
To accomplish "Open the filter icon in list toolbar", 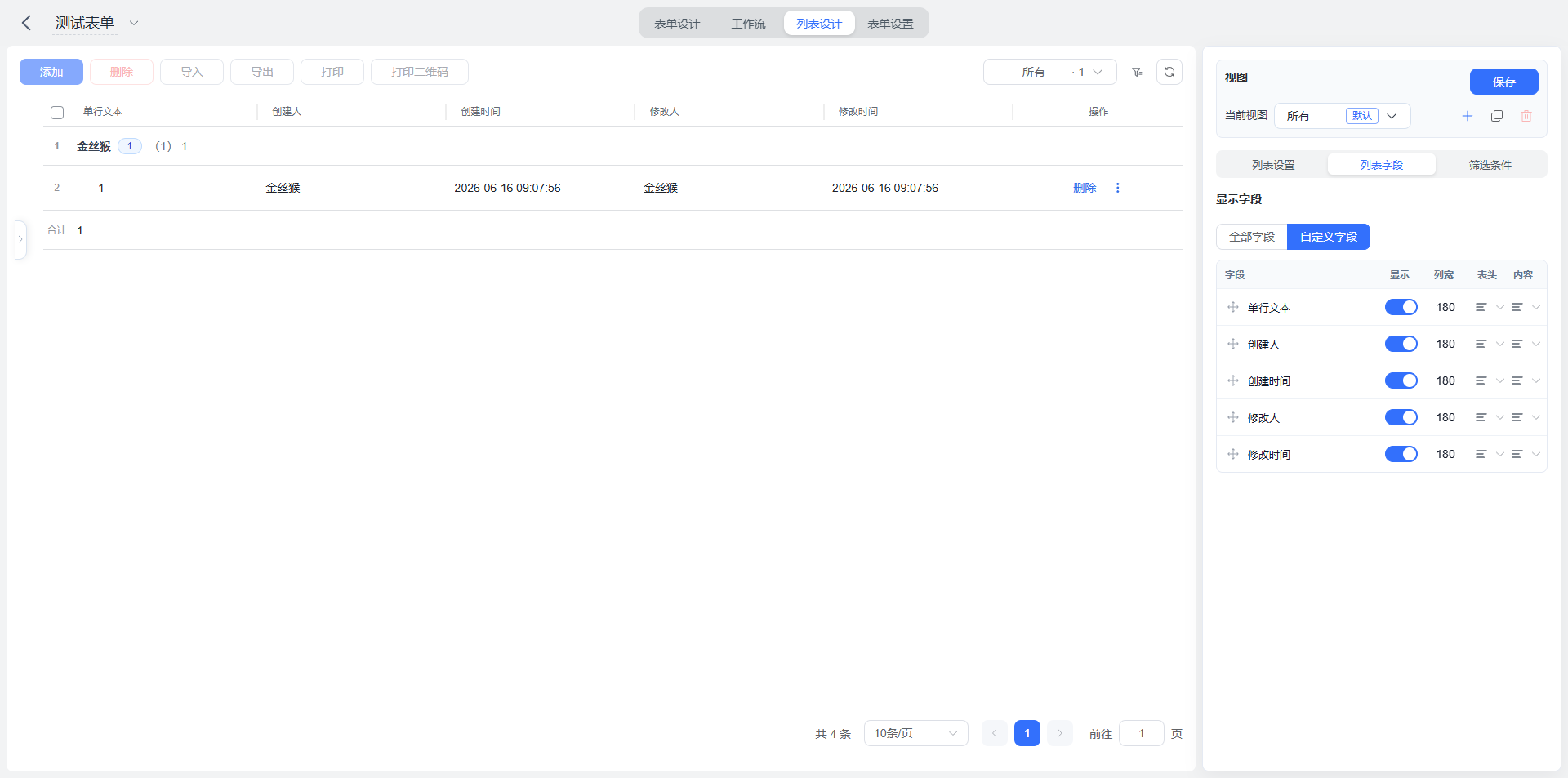I will 1137,72.
